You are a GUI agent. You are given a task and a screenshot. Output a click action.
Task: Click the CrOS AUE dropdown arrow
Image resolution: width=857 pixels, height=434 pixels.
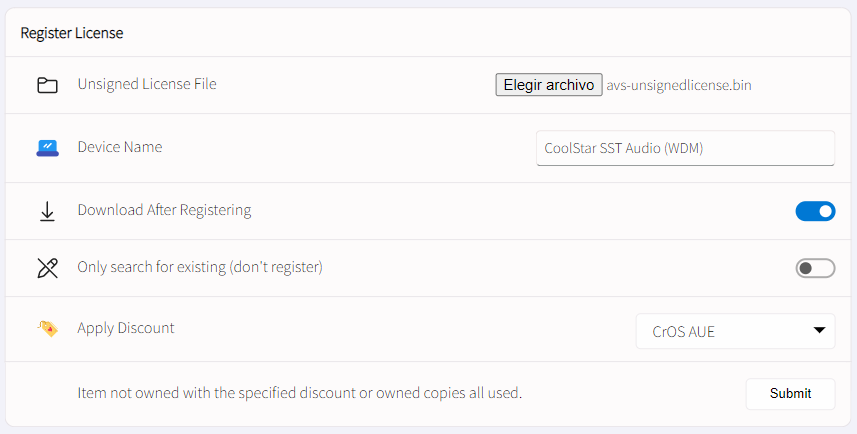point(819,330)
